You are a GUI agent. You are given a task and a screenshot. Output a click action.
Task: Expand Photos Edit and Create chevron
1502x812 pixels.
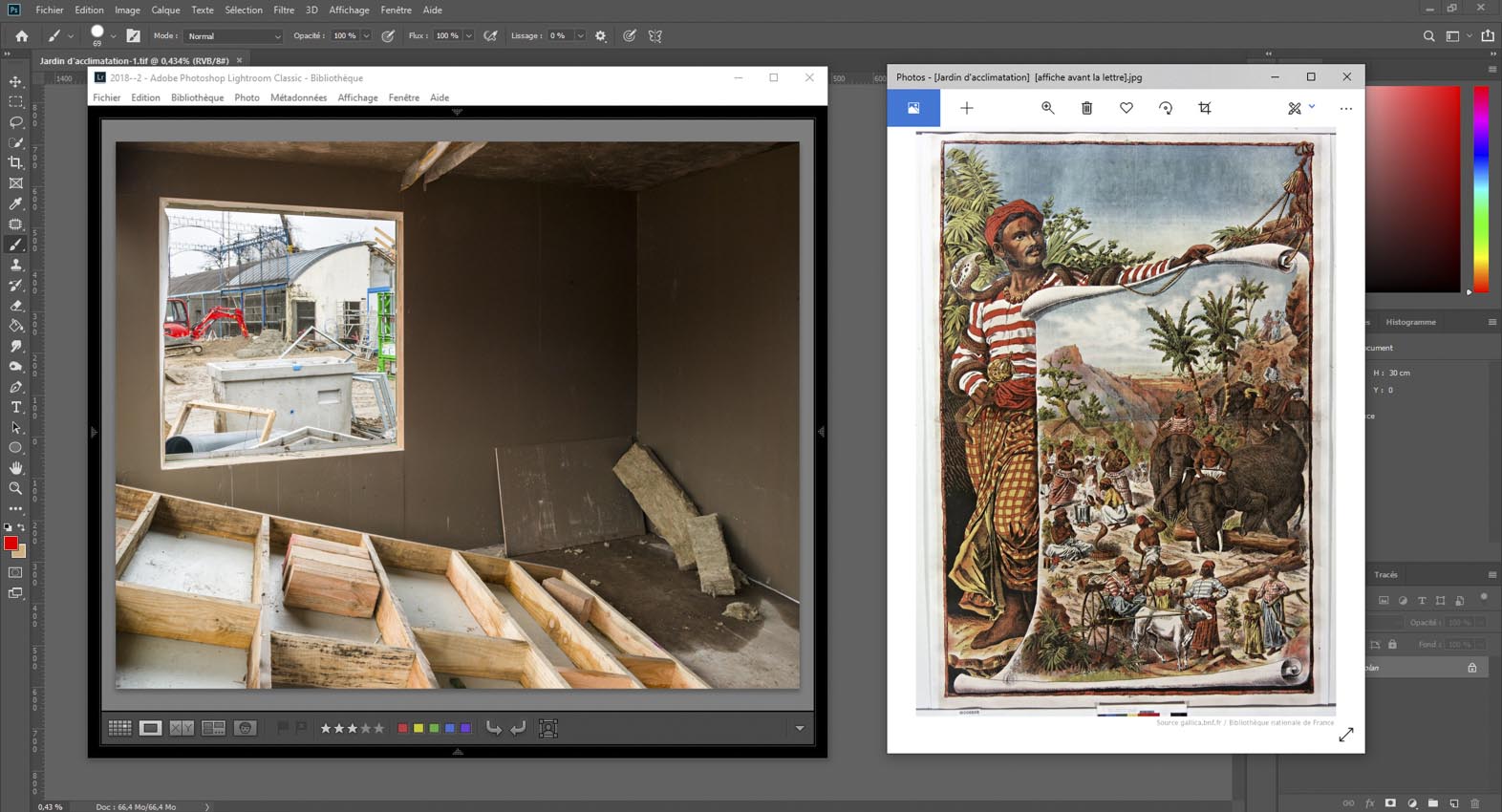(1312, 107)
